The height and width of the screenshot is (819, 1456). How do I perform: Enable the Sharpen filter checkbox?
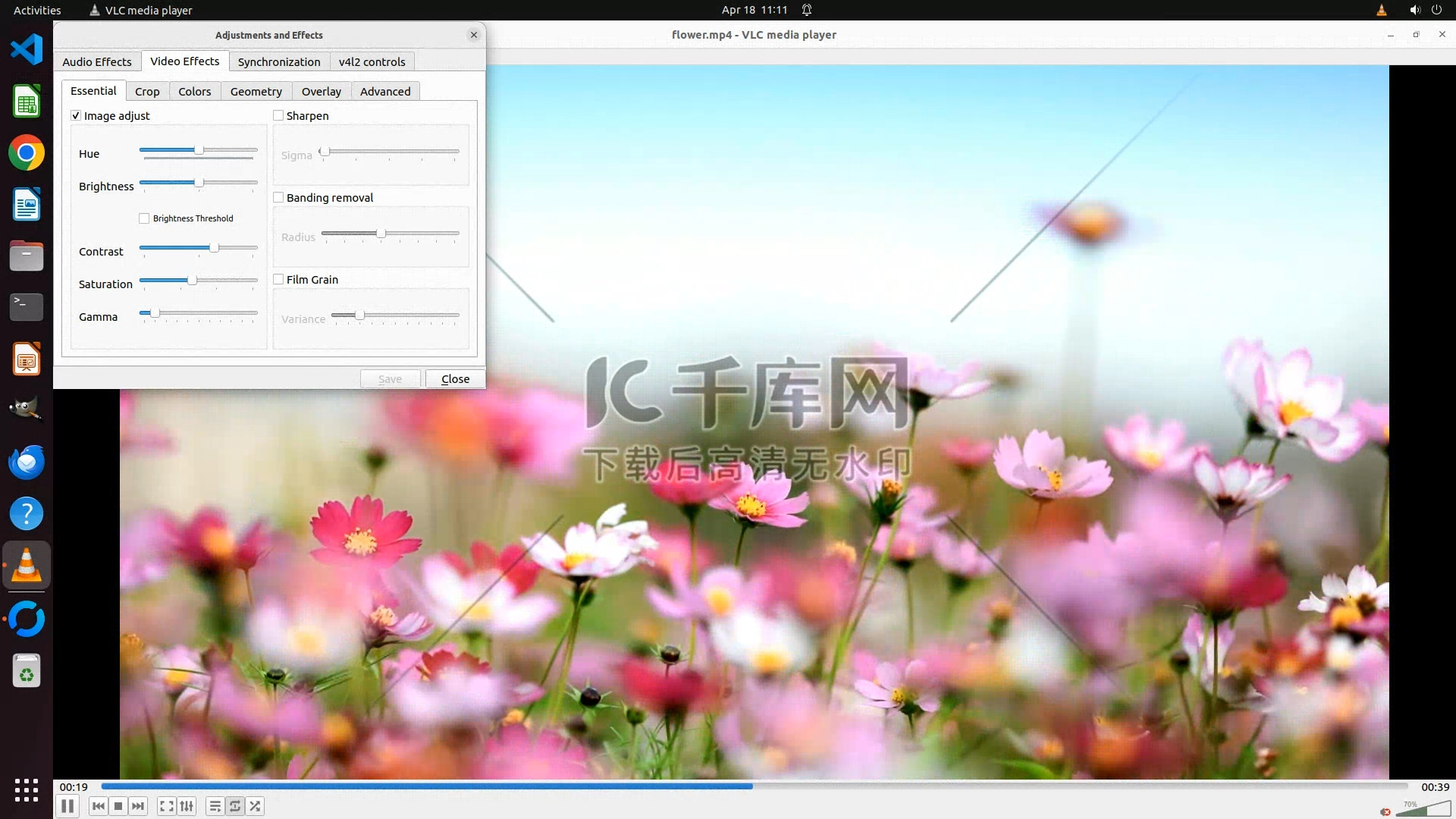(x=278, y=115)
